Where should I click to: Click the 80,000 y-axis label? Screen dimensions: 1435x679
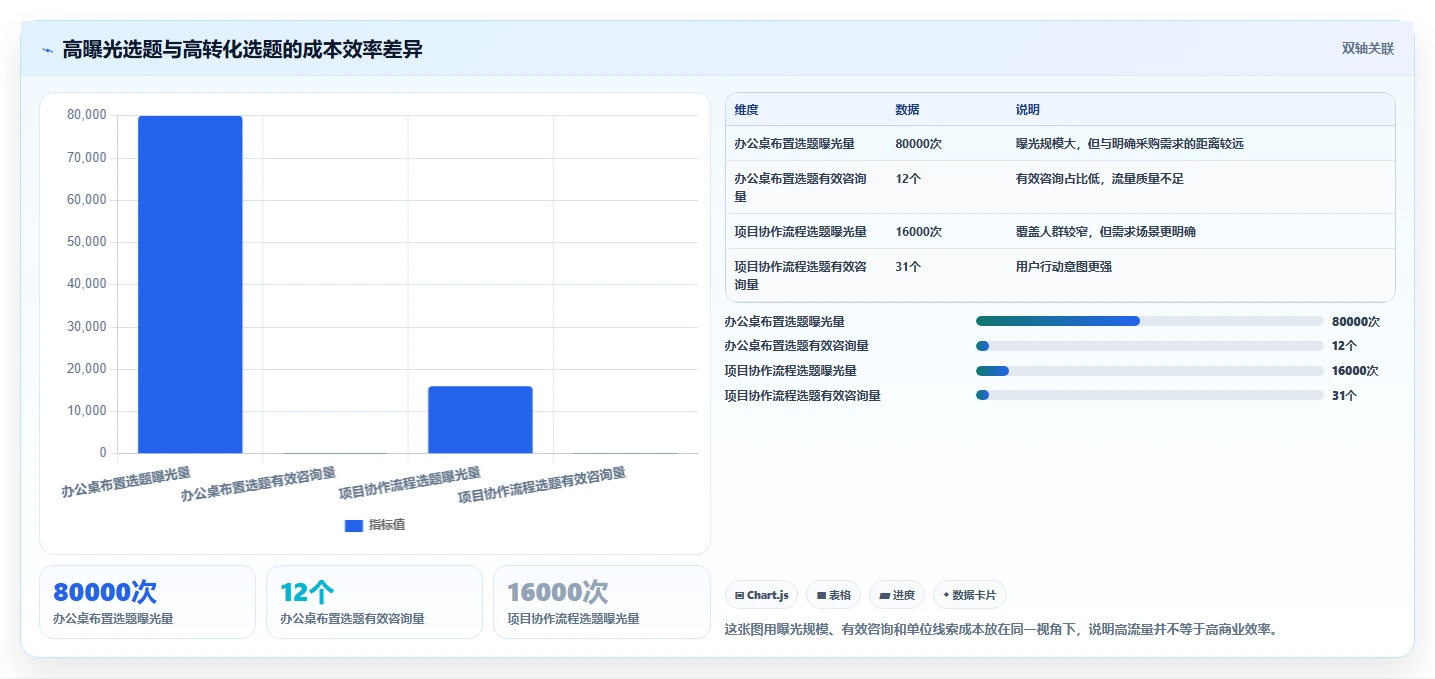87,115
